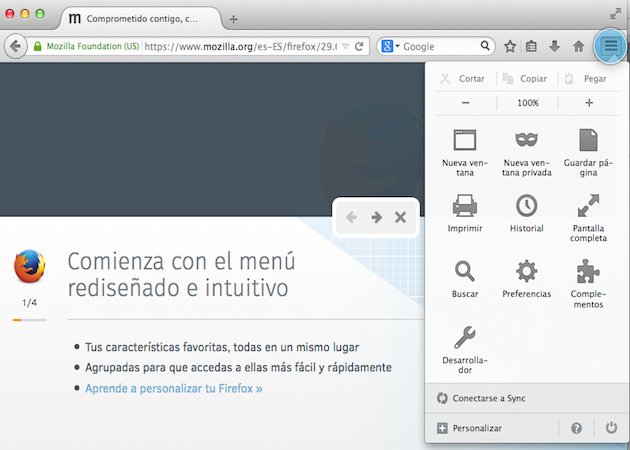Quit Firefox with the power icon
The width and height of the screenshot is (630, 450).
(611, 428)
